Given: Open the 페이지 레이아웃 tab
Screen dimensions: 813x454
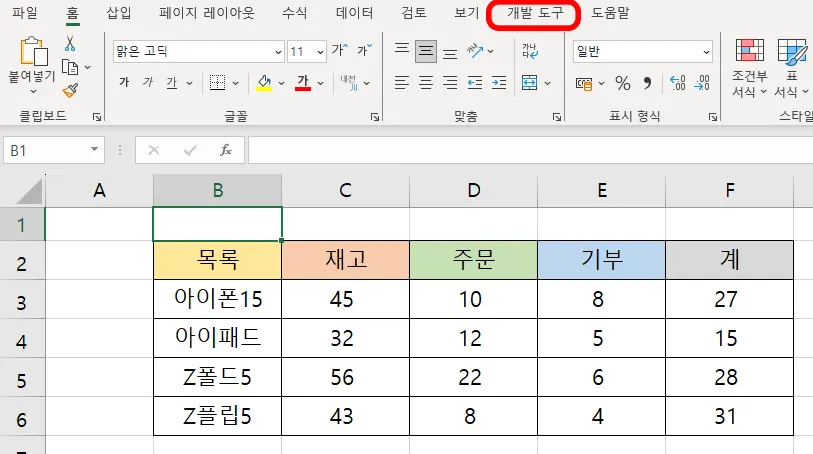Looking at the screenshot, I should pos(207,12).
